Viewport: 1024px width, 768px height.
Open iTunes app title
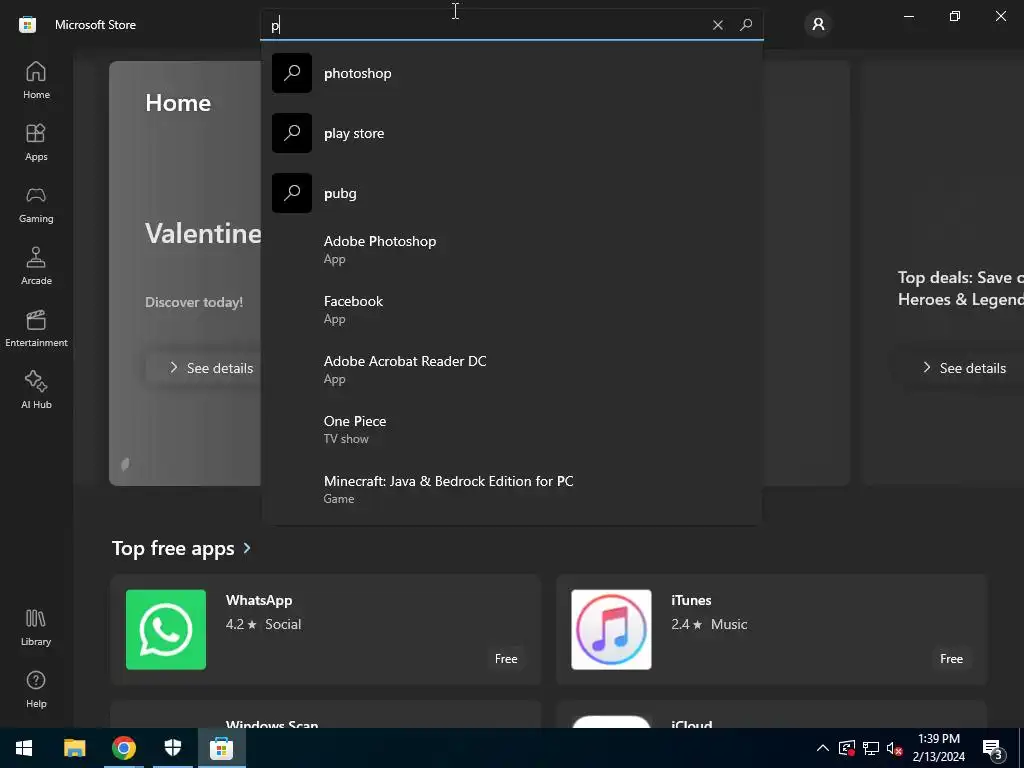[691, 600]
